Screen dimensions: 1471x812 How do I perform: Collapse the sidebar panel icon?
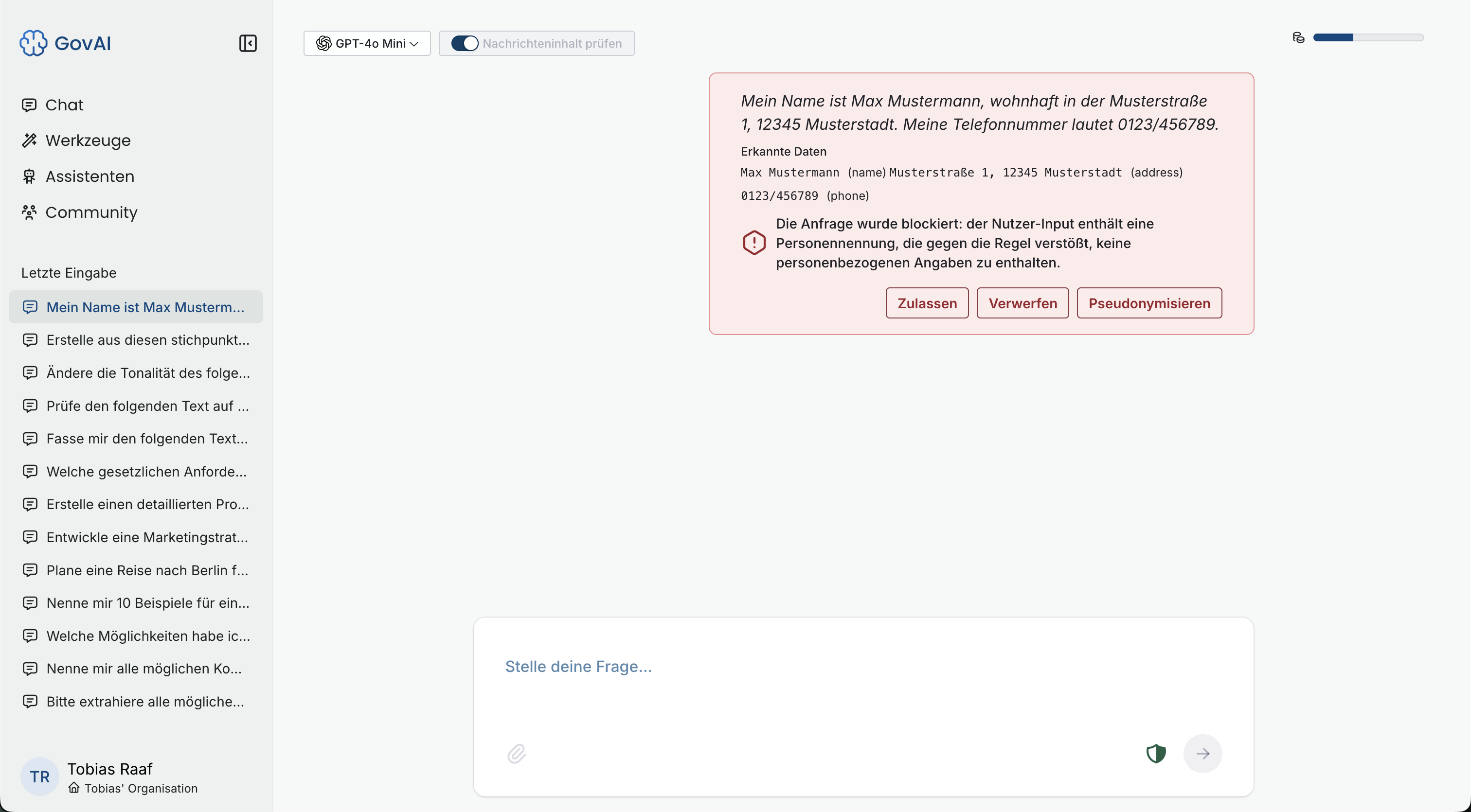(247, 43)
